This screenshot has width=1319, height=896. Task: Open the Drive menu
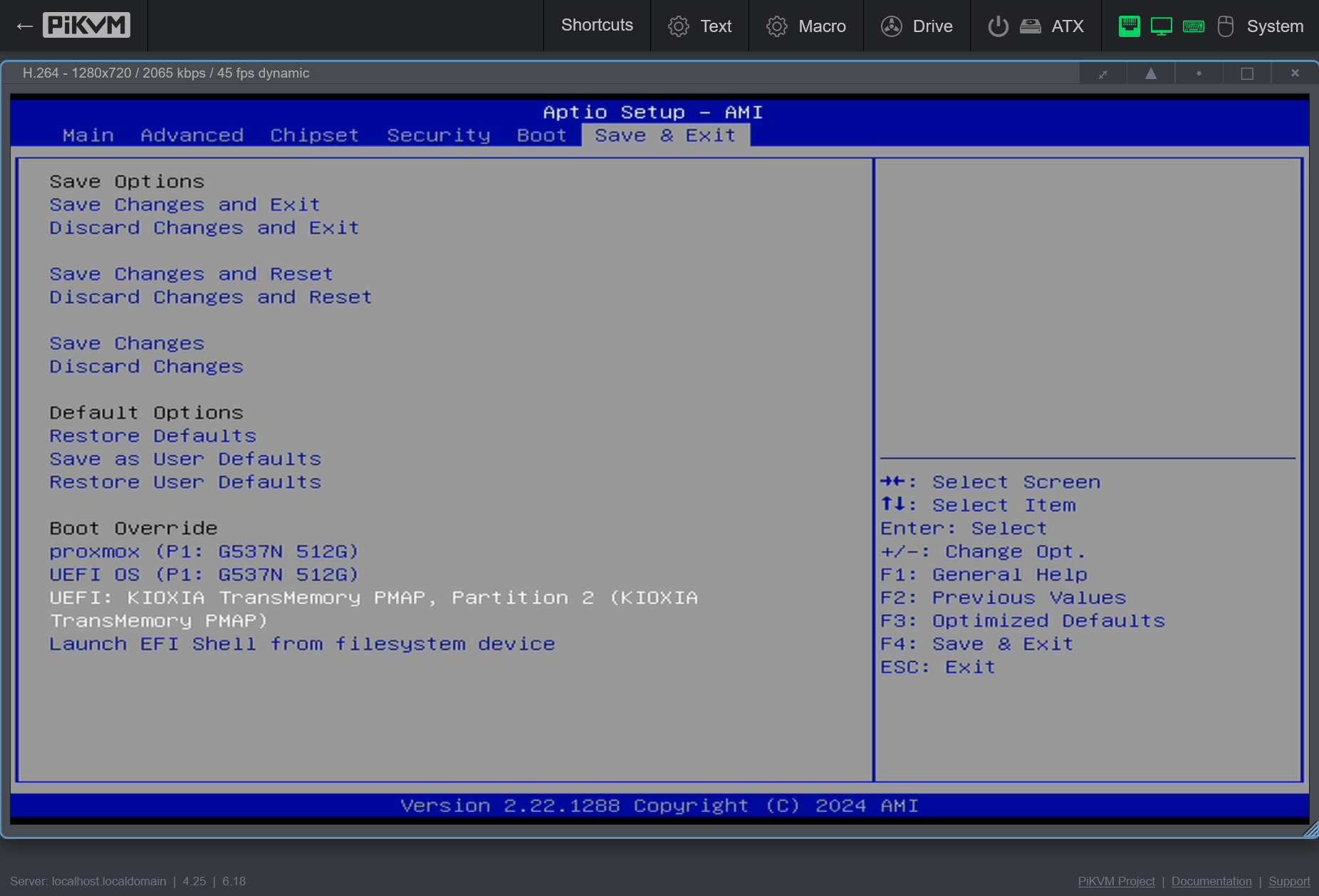coord(917,26)
